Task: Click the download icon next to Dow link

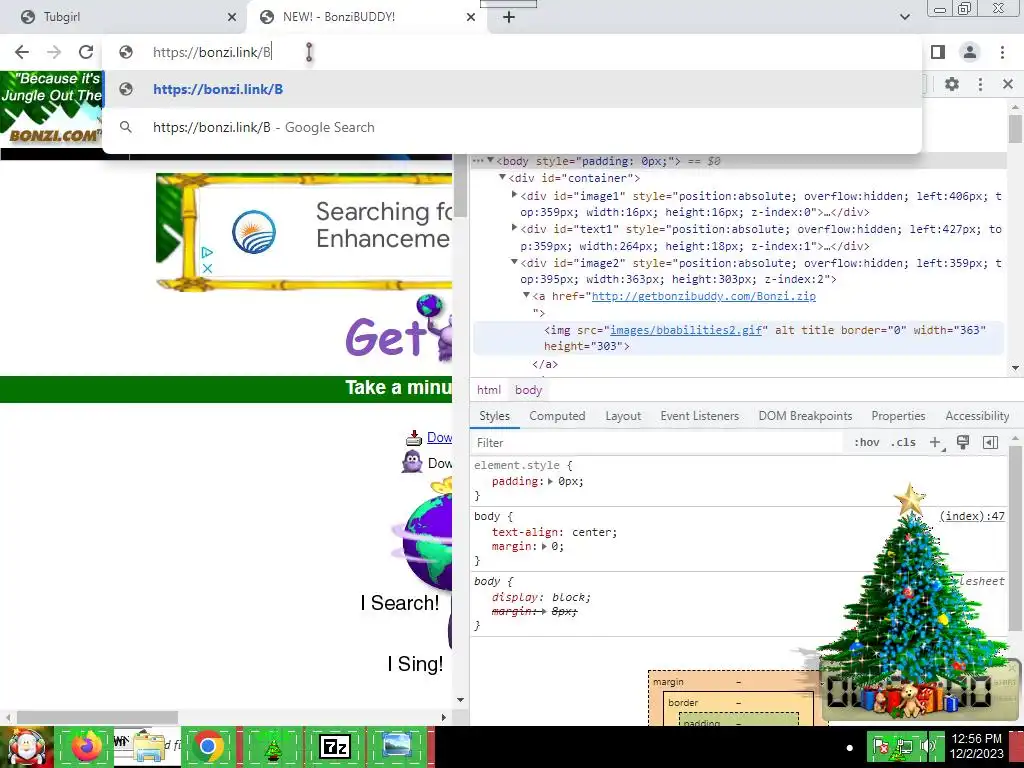Action: point(414,438)
